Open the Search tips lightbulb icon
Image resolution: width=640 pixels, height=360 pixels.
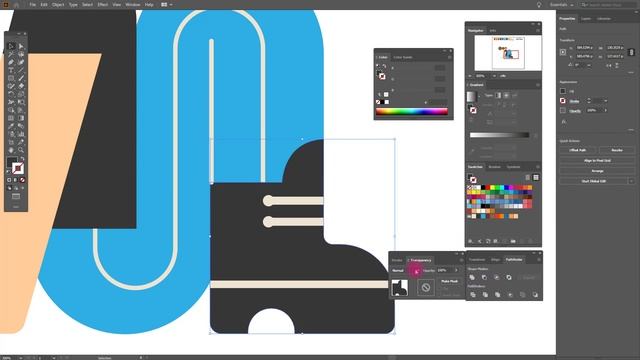pos(539,4)
